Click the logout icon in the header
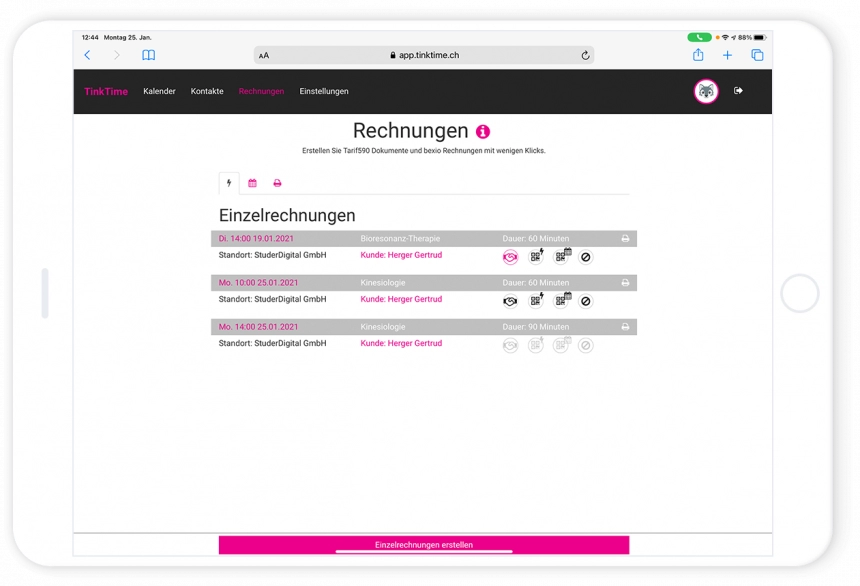 coord(738,91)
